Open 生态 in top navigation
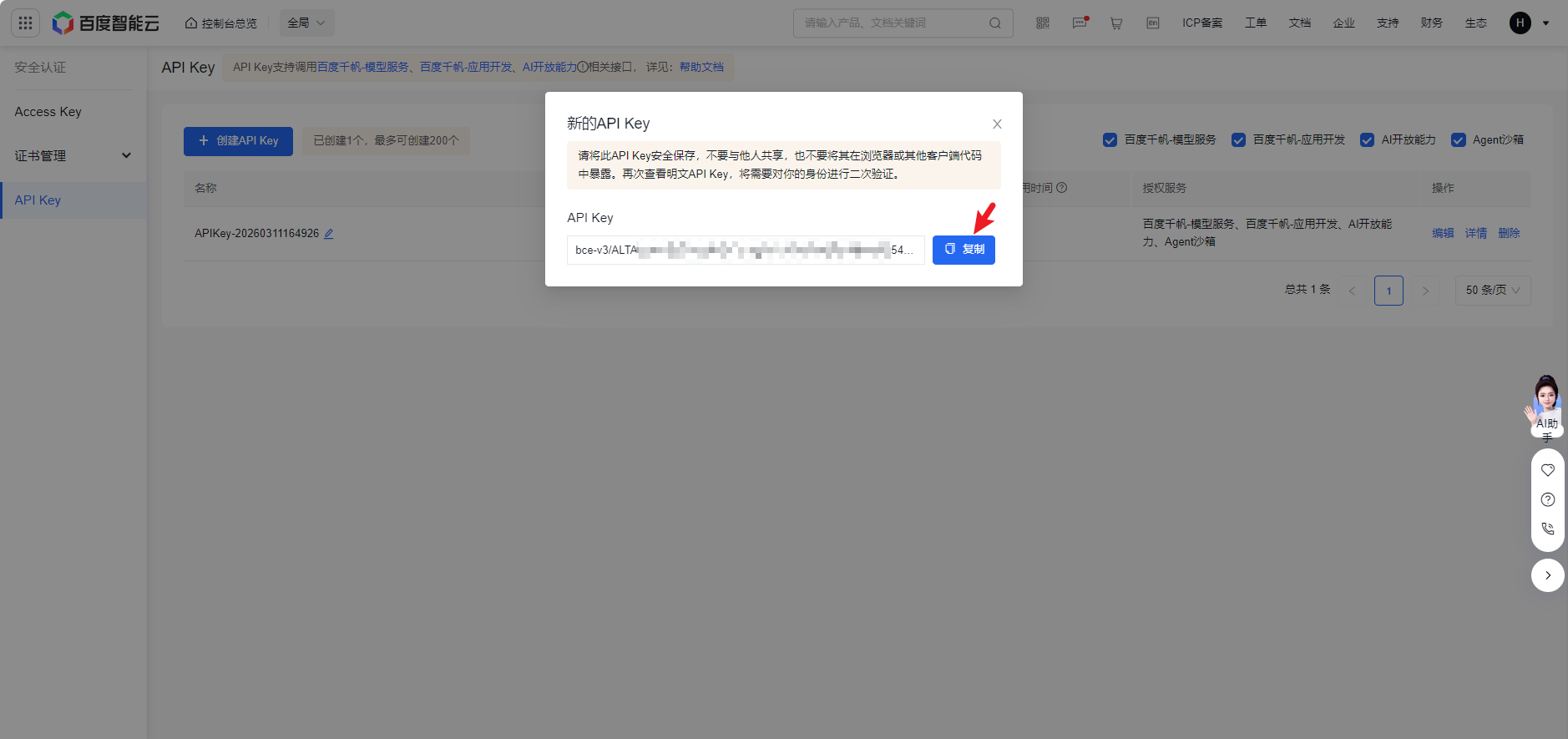This screenshot has width=1568, height=739. (1476, 23)
